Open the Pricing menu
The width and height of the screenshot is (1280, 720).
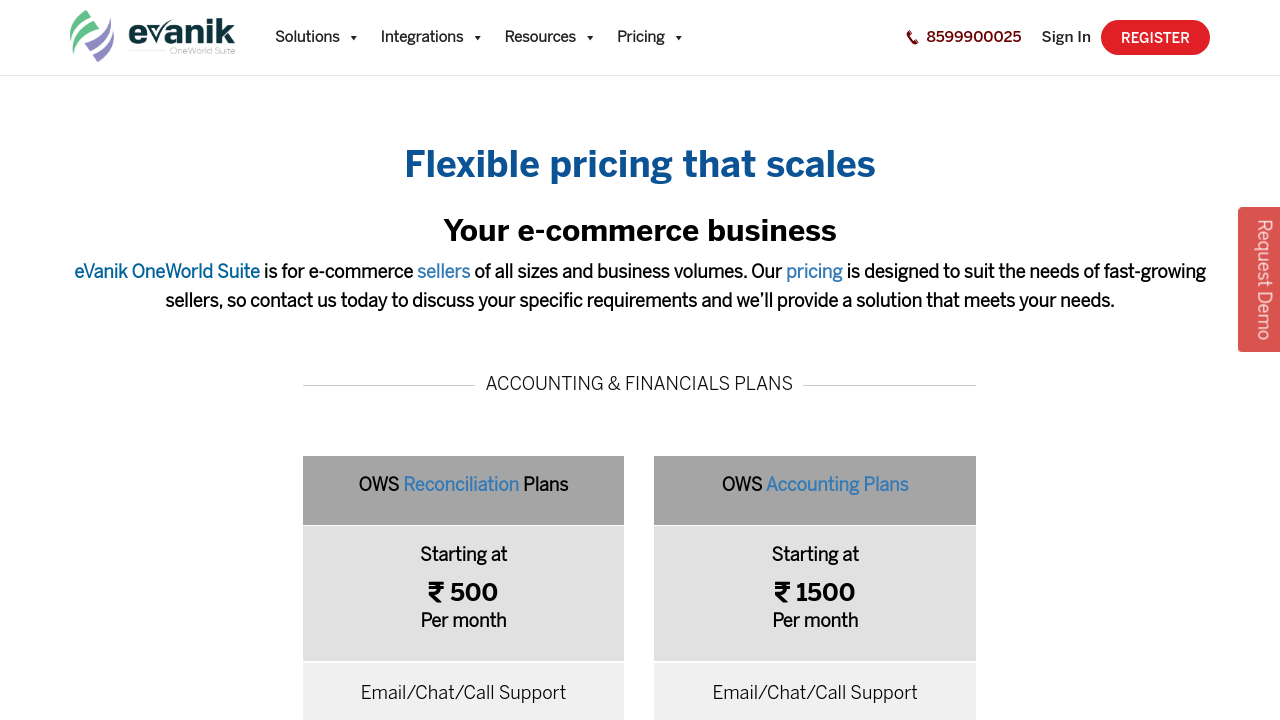click(641, 37)
